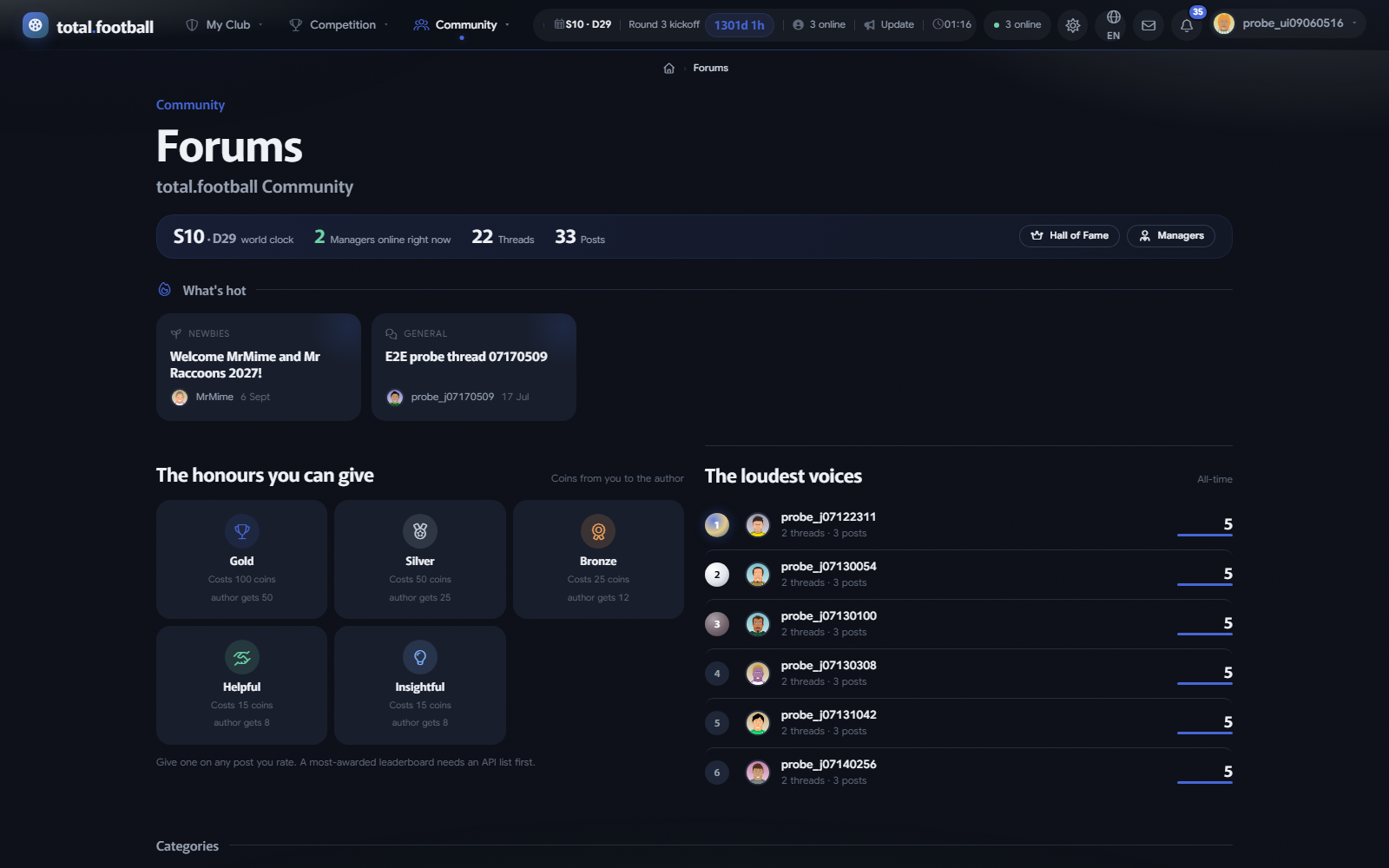
Task: Open probe_j07130308 profile row
Action: (969, 674)
